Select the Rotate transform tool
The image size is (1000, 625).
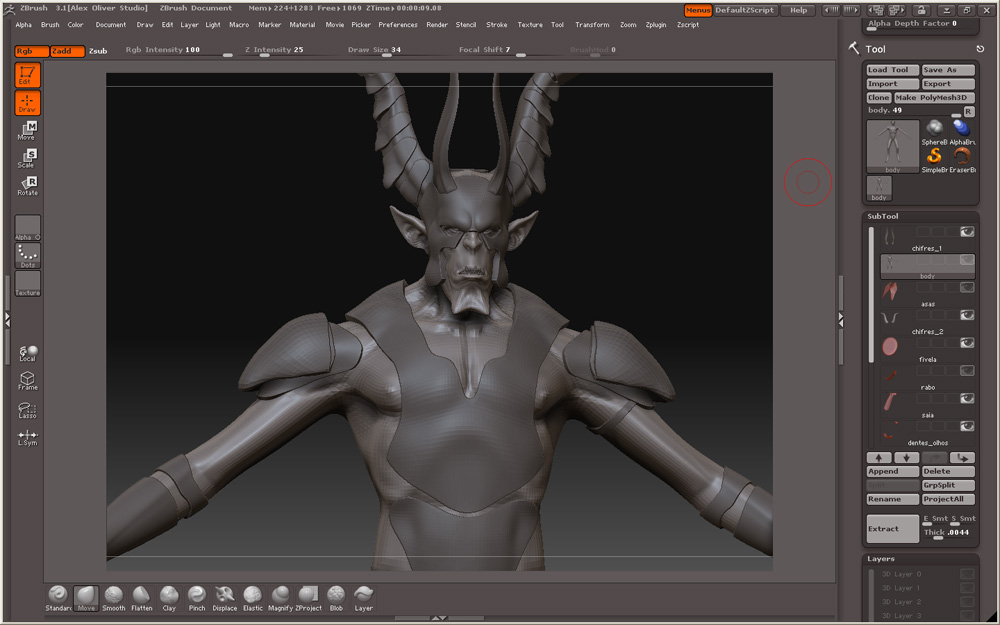(27, 186)
